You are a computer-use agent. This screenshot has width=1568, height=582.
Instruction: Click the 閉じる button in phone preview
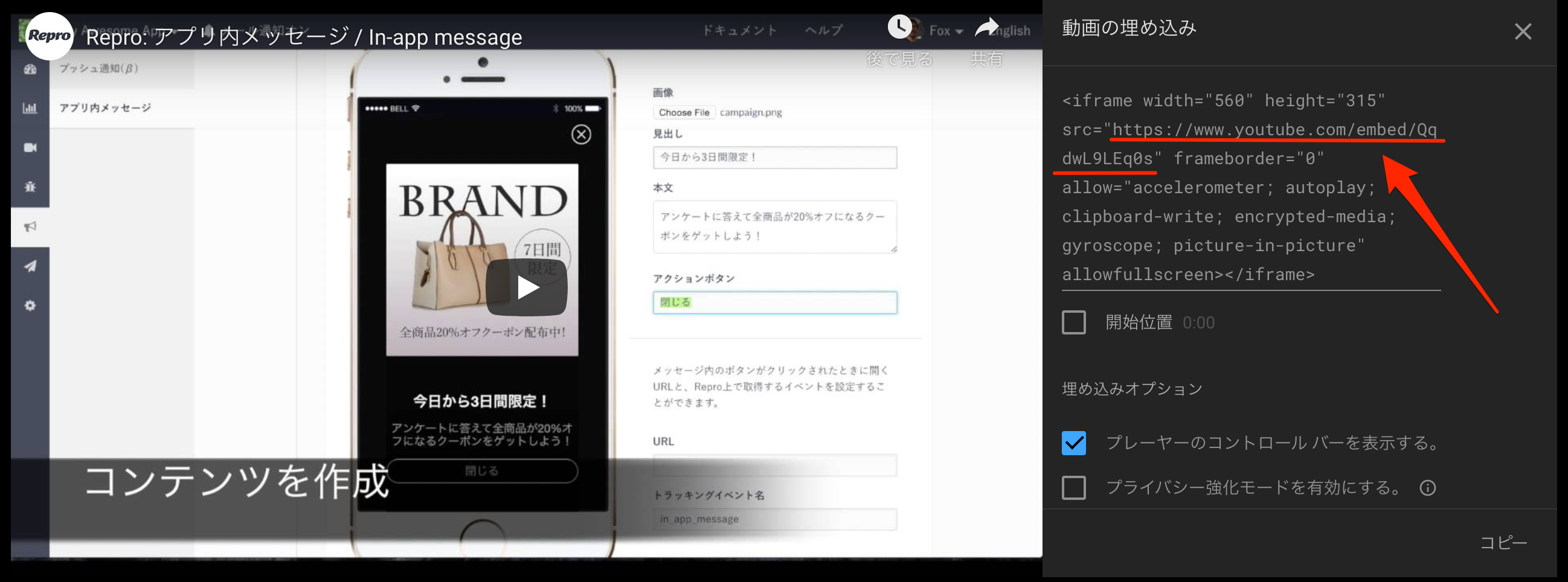point(481,471)
